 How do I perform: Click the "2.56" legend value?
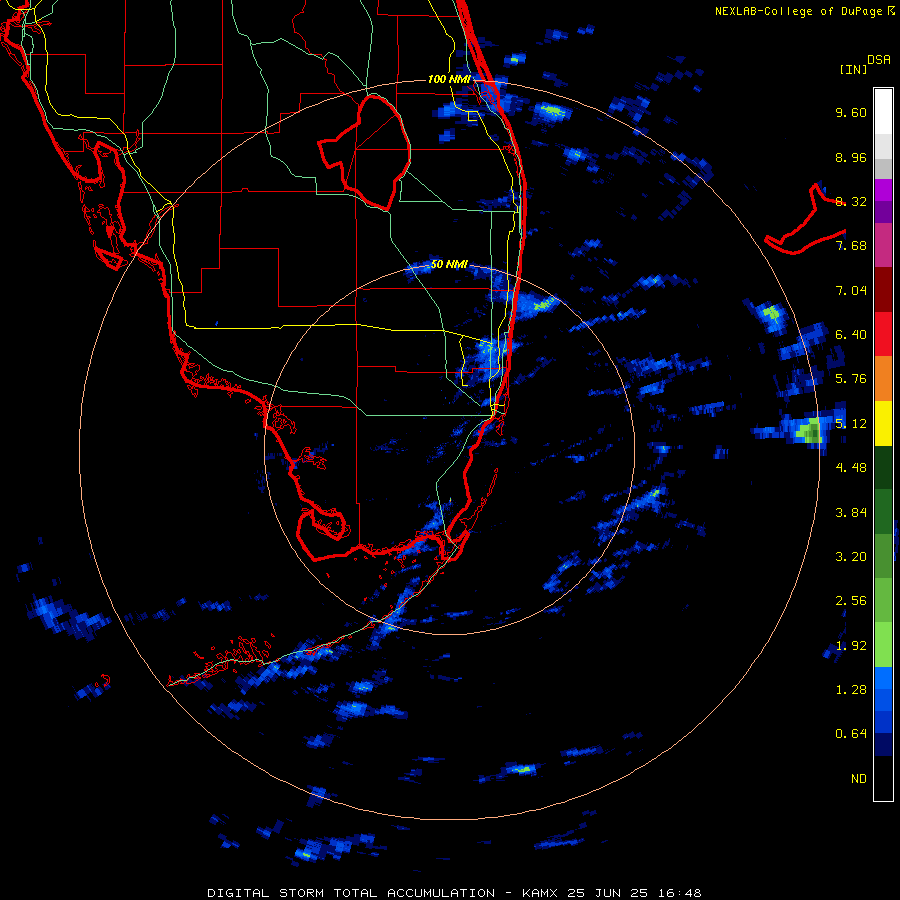[x=851, y=601]
